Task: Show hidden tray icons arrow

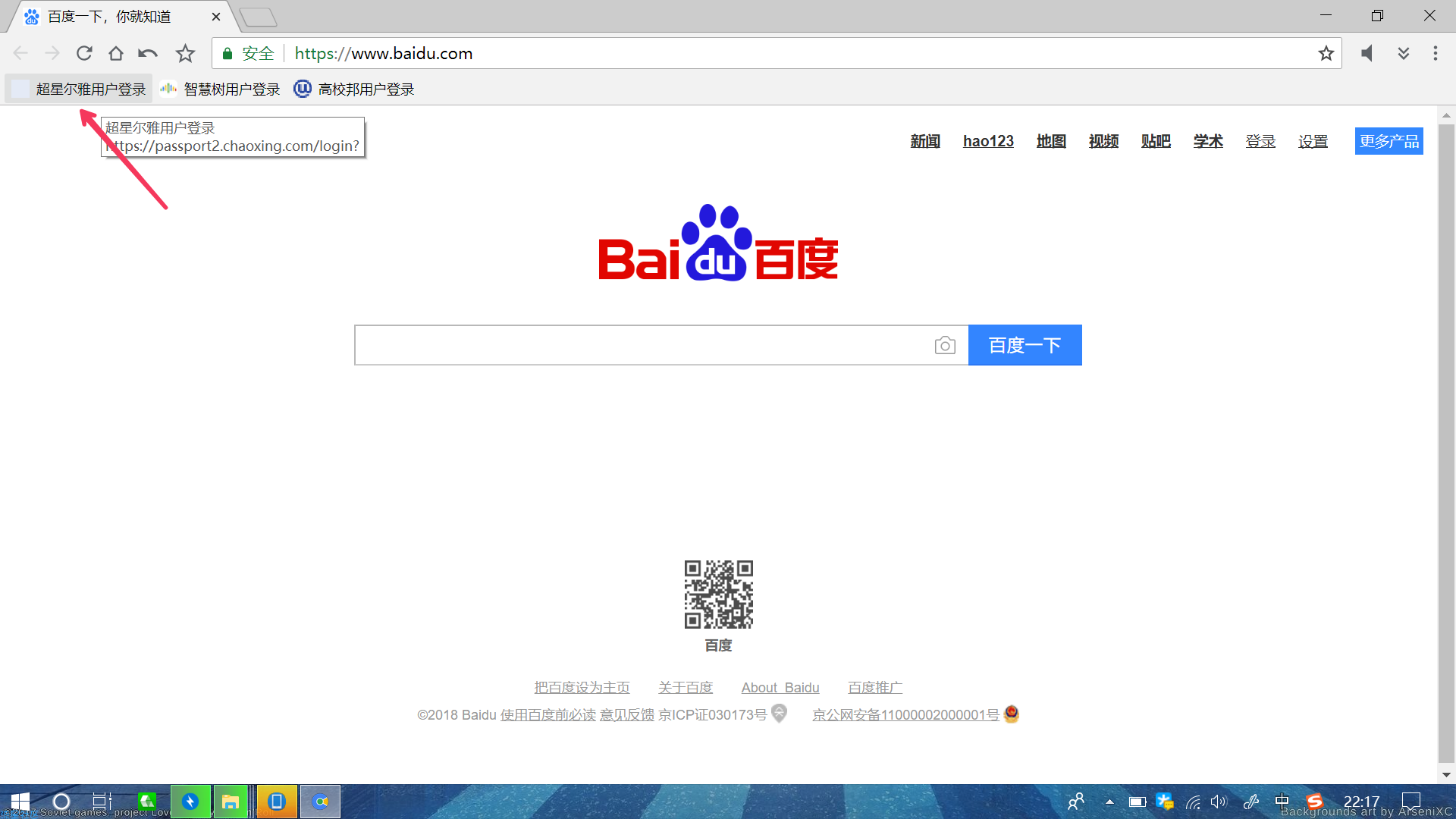Action: tap(1109, 802)
